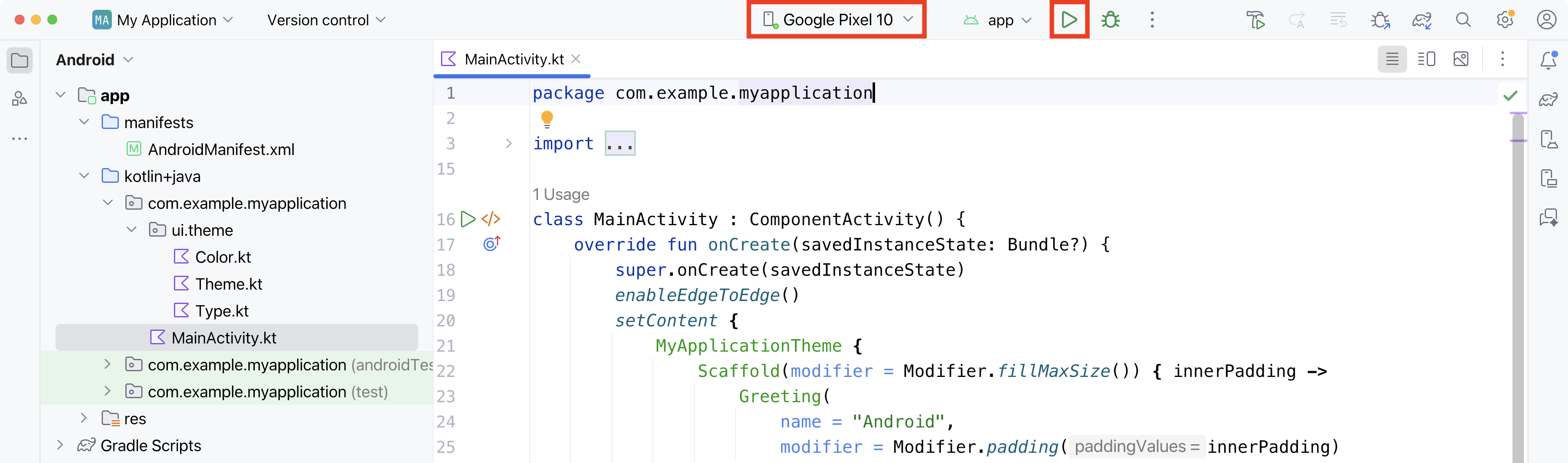The image size is (1568, 463).
Task: Open AndroidManifest.xml in project tree
Action: pos(220,150)
